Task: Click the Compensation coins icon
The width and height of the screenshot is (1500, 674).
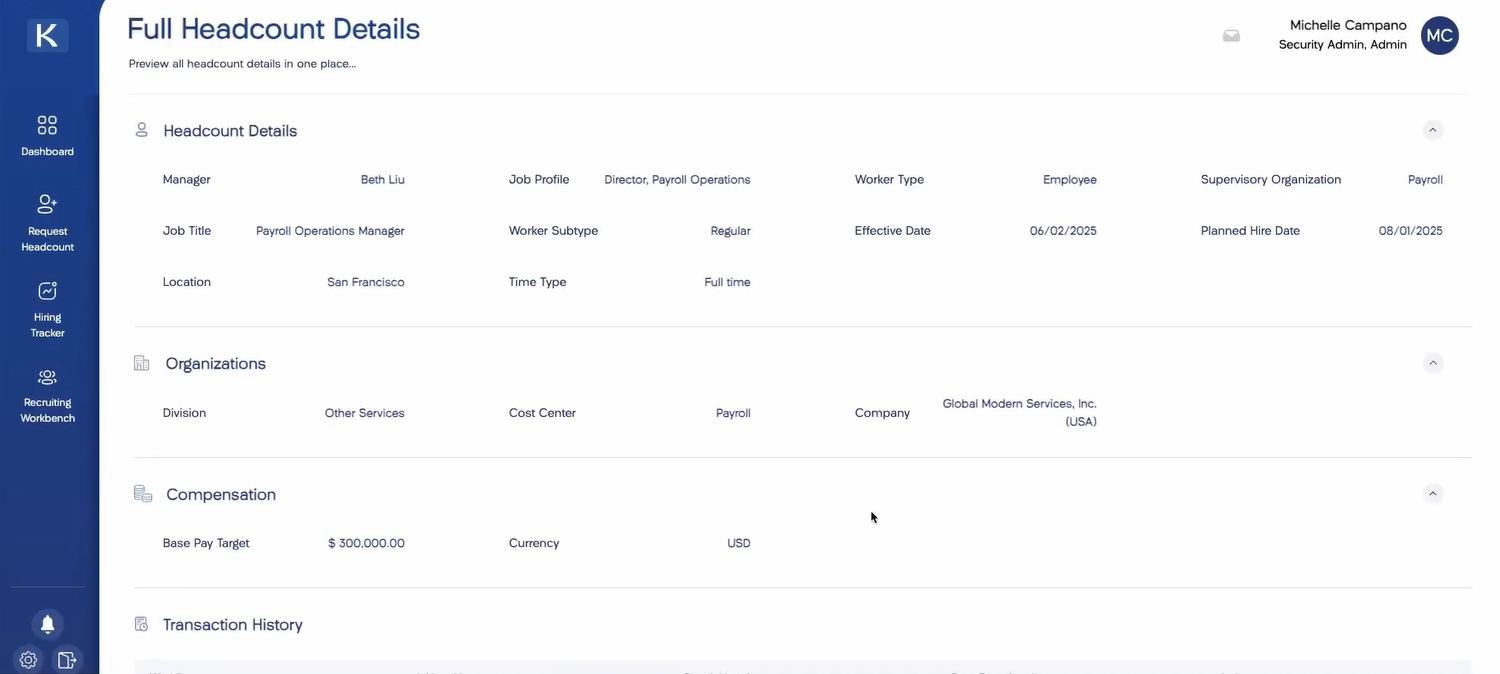Action: click(143, 494)
